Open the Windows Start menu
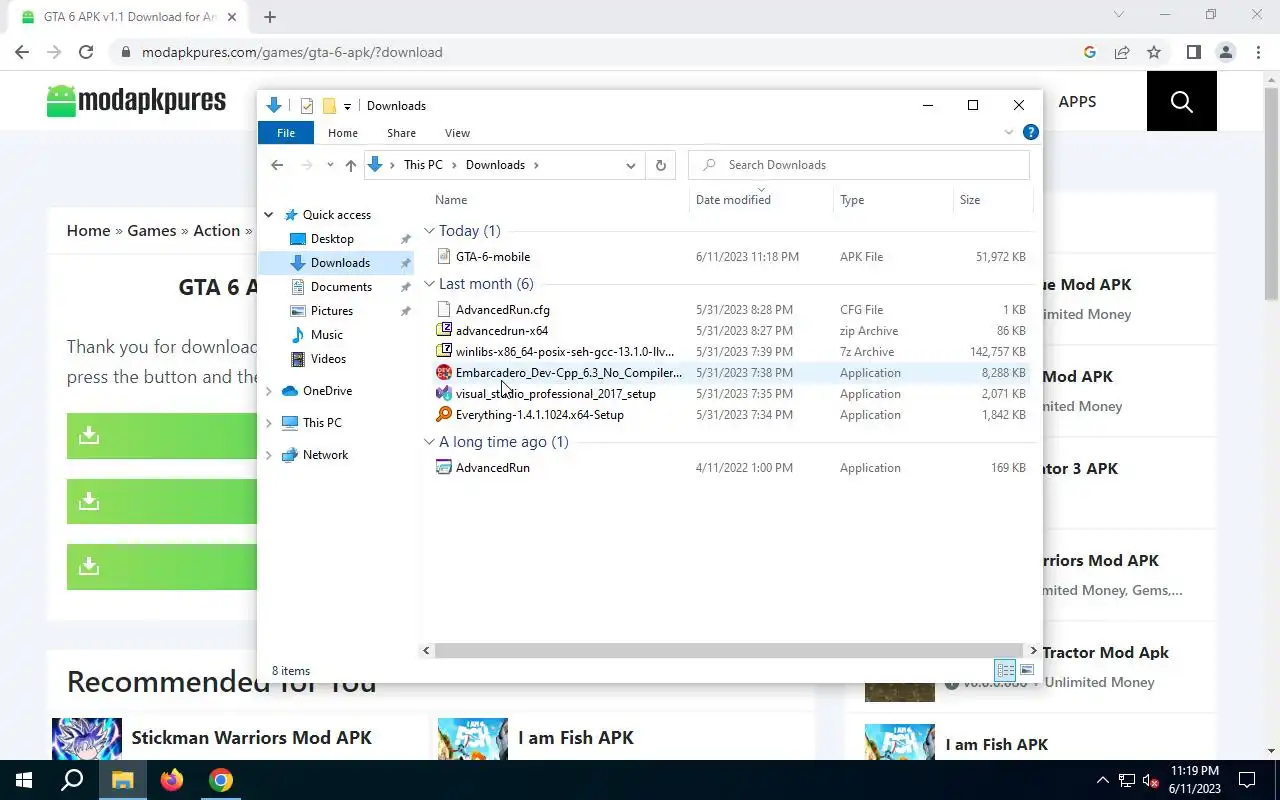This screenshot has width=1280, height=800. 24,780
